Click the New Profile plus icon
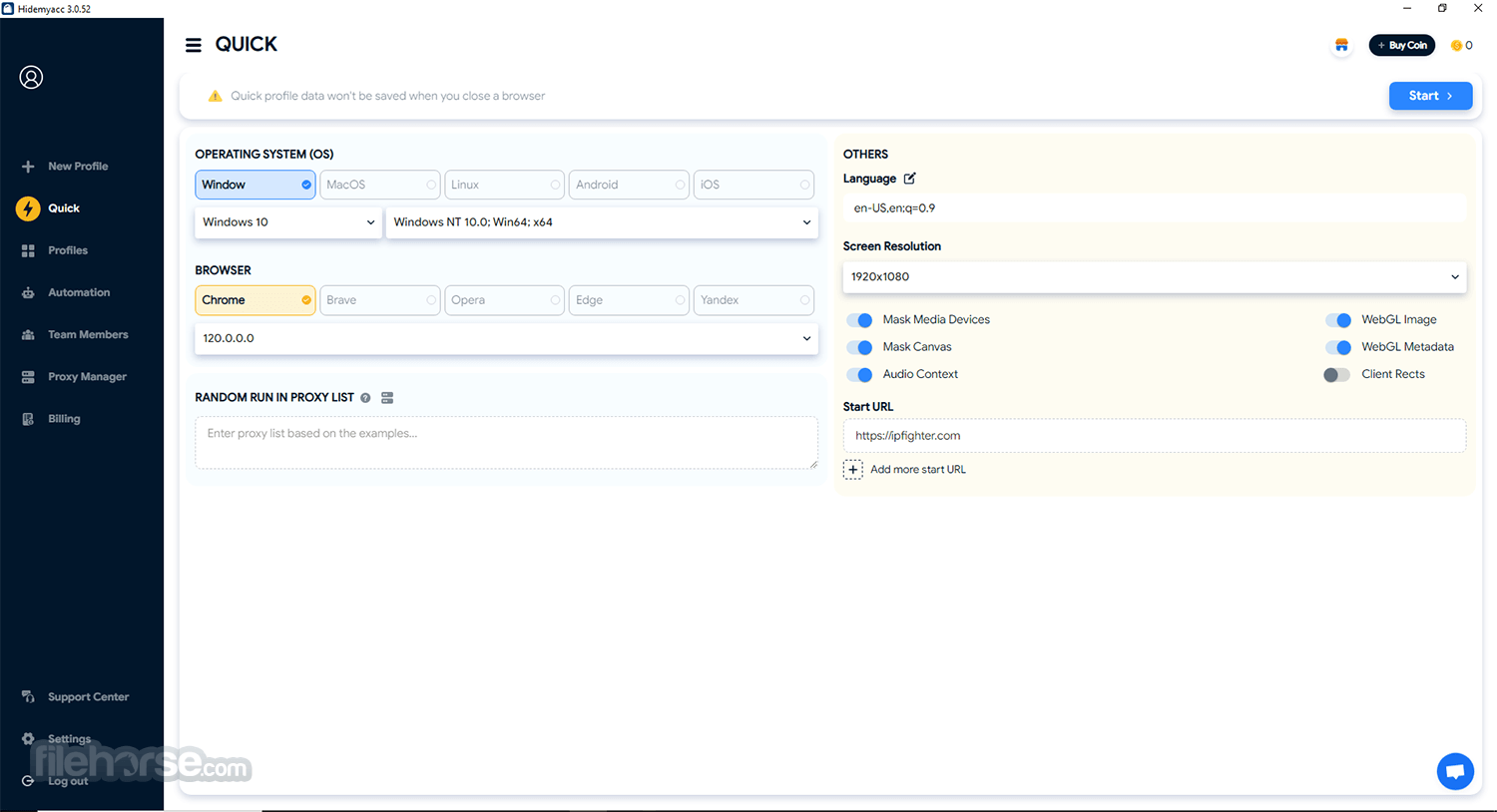 coord(28,167)
